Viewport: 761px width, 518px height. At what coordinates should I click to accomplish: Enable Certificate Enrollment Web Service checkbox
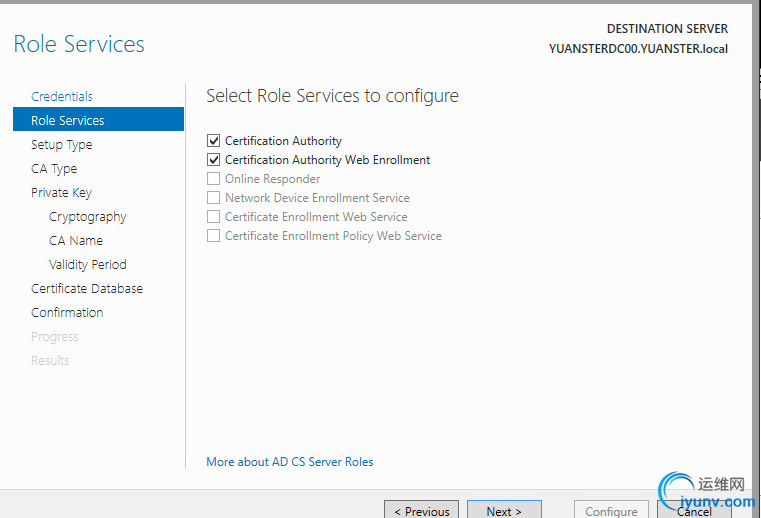tap(213, 217)
